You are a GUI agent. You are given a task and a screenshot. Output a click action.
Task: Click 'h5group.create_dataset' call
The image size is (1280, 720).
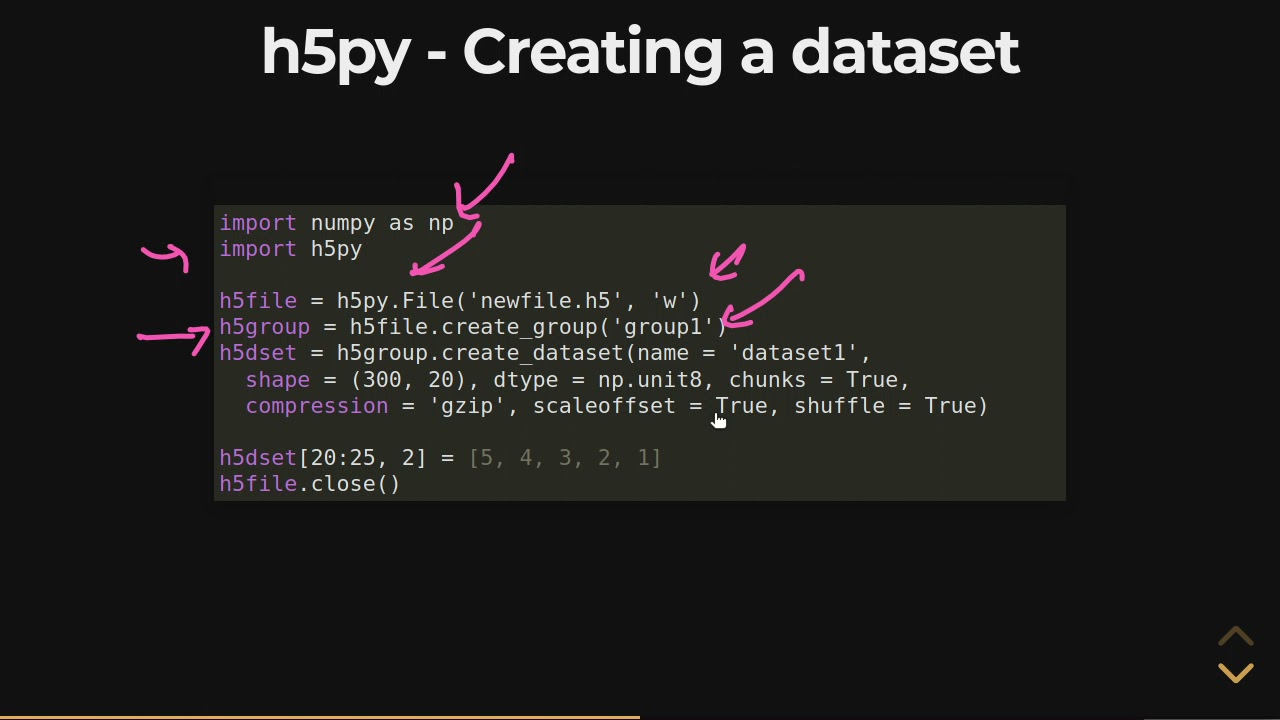click(x=480, y=353)
